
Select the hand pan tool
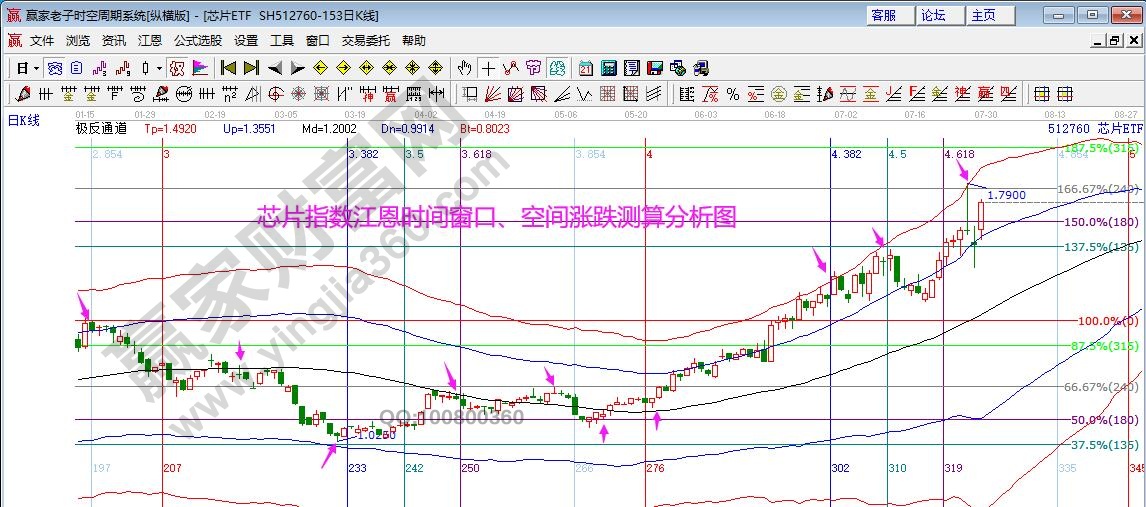coord(464,68)
